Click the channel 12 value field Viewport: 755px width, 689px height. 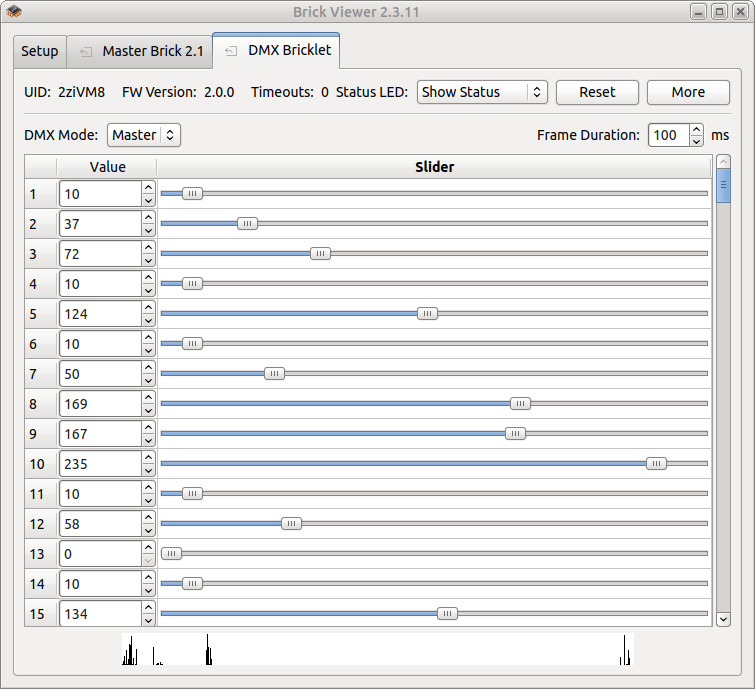point(98,524)
